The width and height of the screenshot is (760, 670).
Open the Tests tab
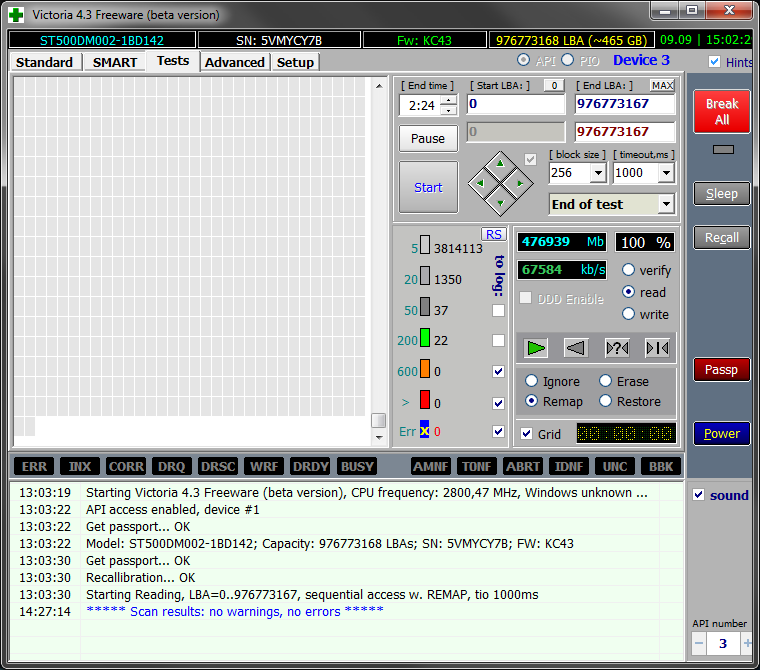click(173, 61)
